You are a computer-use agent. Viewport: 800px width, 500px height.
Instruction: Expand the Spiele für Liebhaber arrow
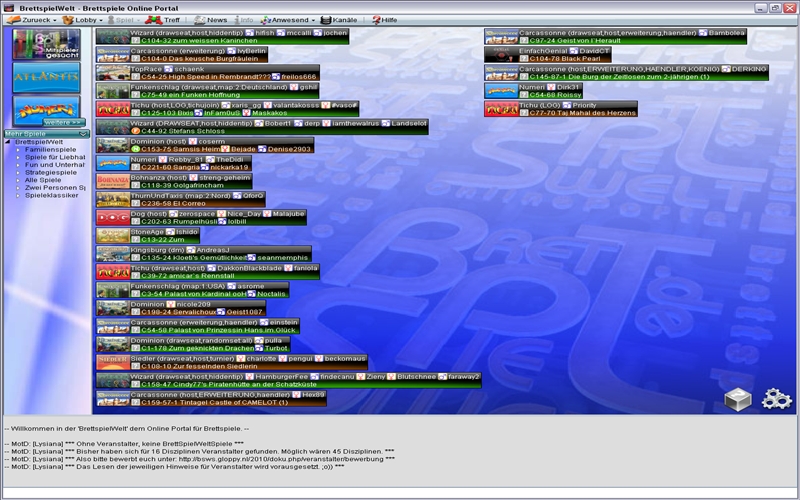pyautogui.click(x=18, y=157)
